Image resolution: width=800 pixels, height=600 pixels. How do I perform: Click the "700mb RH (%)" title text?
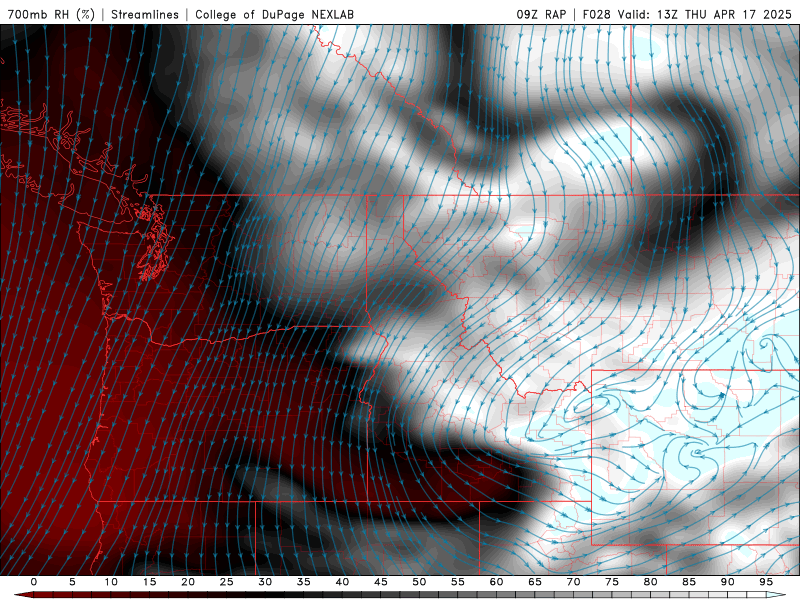[x=51, y=14]
